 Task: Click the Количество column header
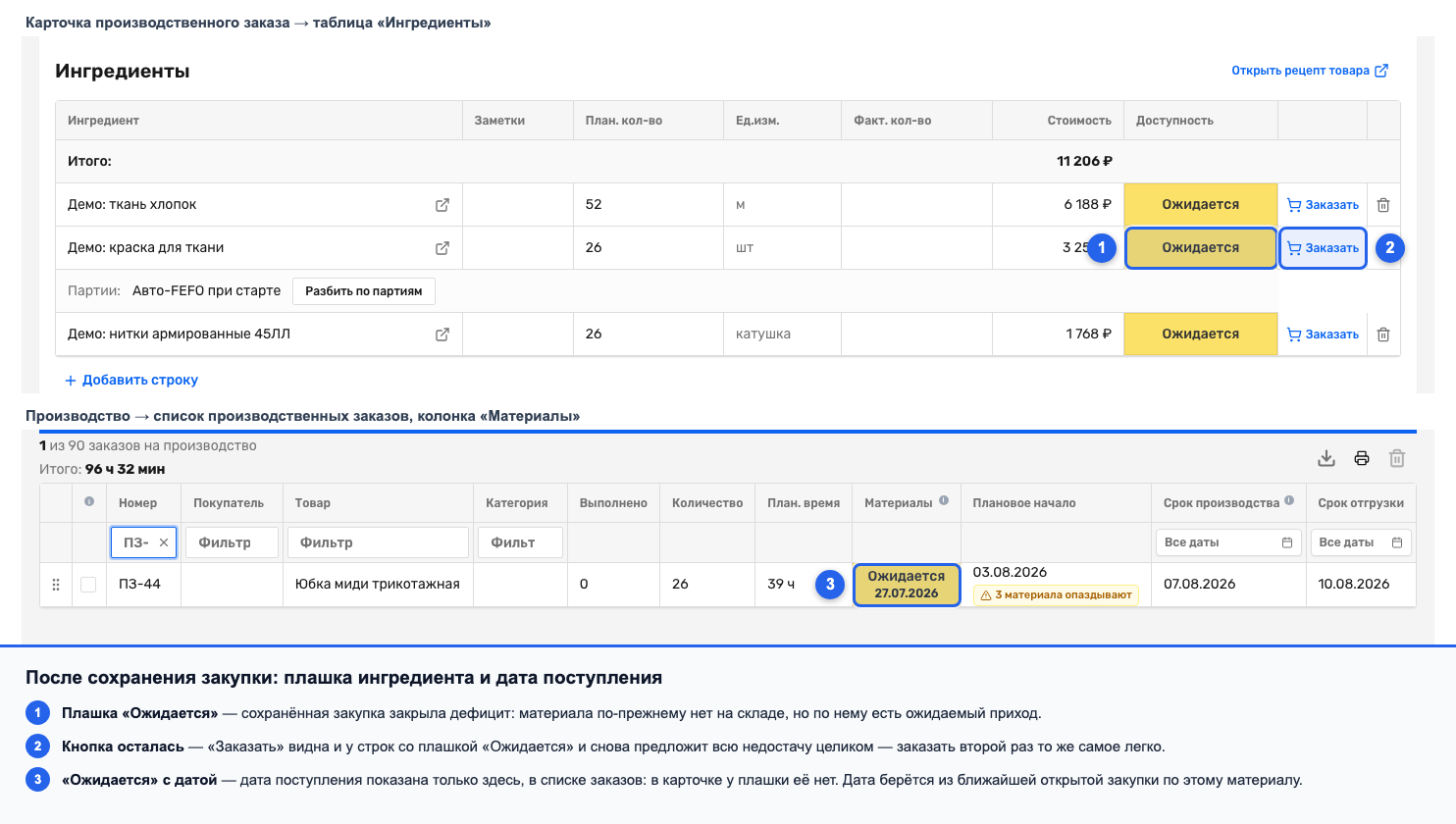coord(707,503)
